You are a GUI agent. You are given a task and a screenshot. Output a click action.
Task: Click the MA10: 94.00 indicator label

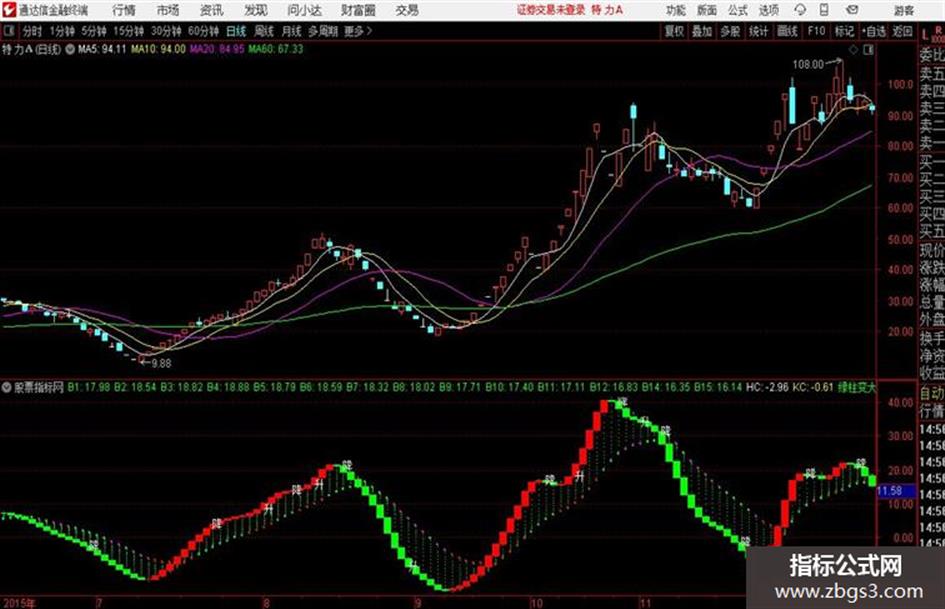[159, 49]
